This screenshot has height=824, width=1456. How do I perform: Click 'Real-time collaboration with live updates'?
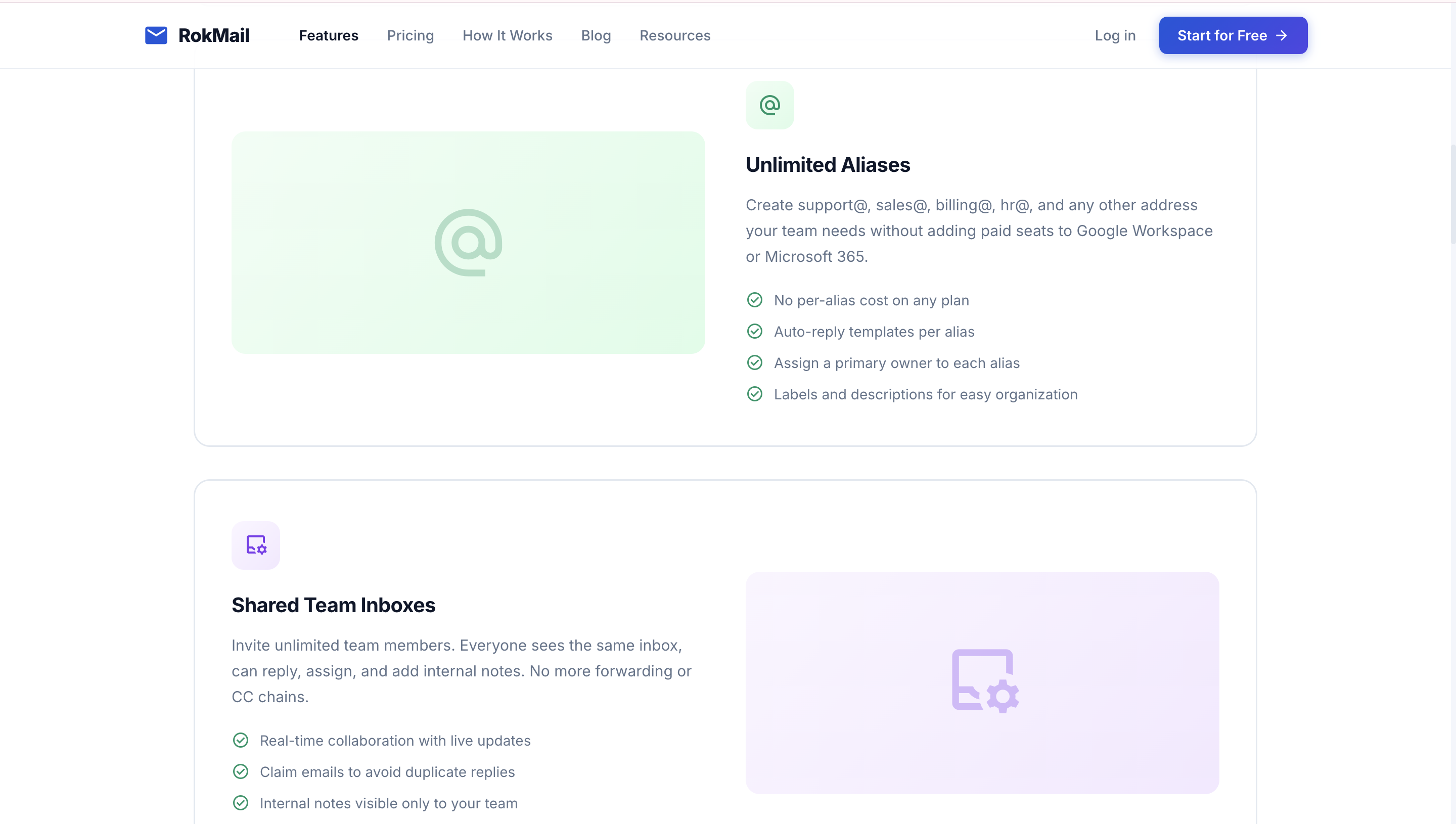395,740
